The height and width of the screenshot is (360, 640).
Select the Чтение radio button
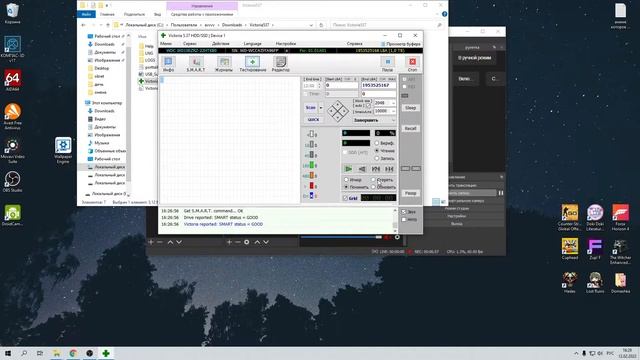pos(377,151)
